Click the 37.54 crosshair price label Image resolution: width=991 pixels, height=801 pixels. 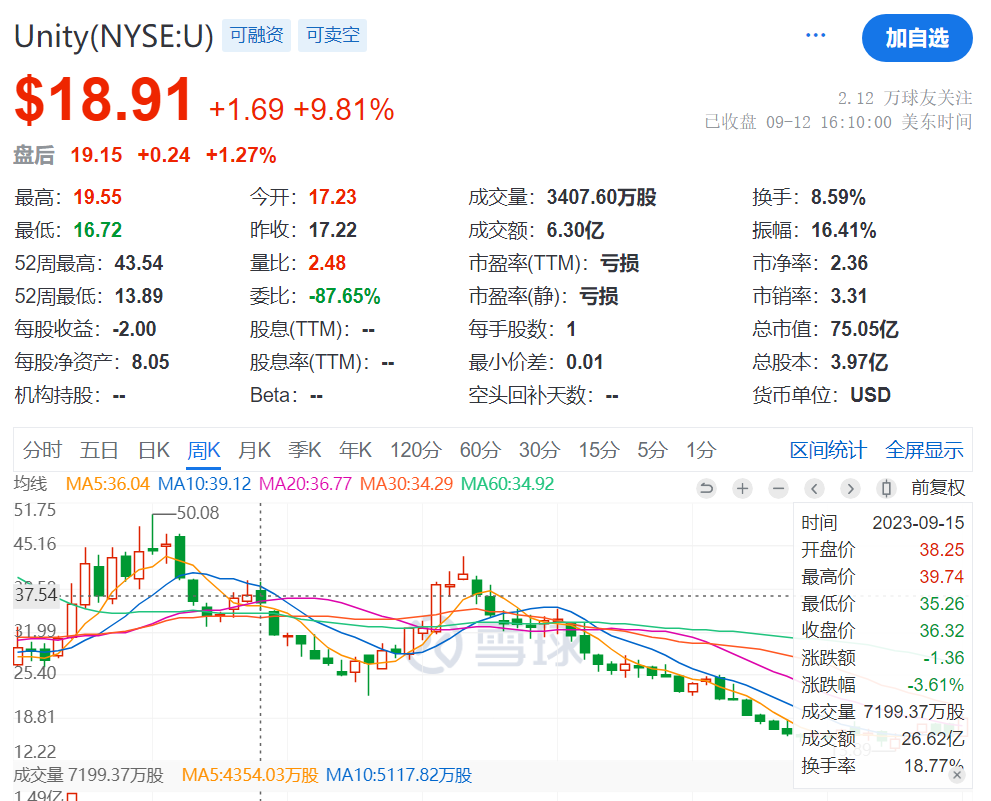click(36, 595)
